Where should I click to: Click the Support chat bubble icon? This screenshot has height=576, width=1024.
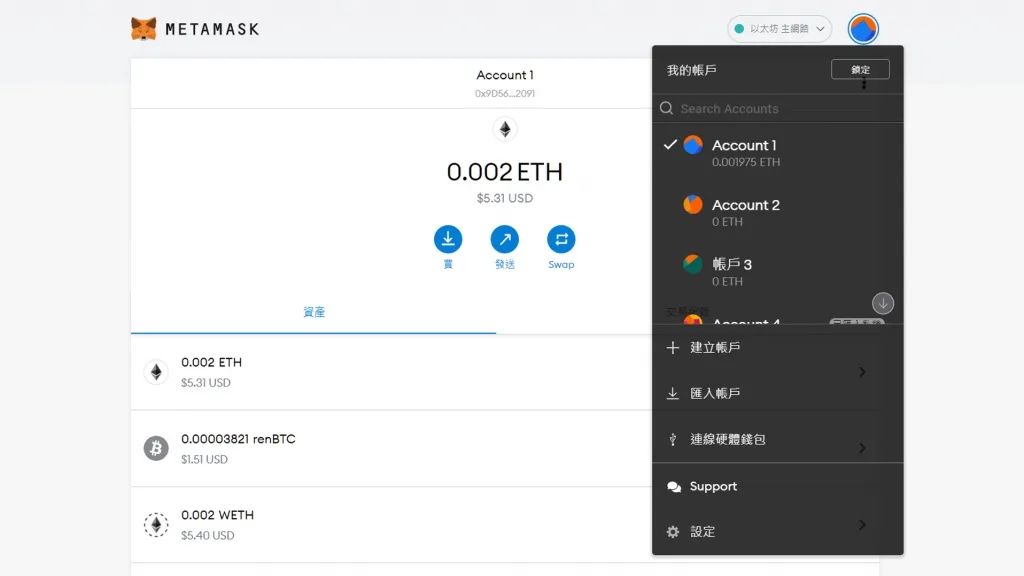tap(674, 487)
